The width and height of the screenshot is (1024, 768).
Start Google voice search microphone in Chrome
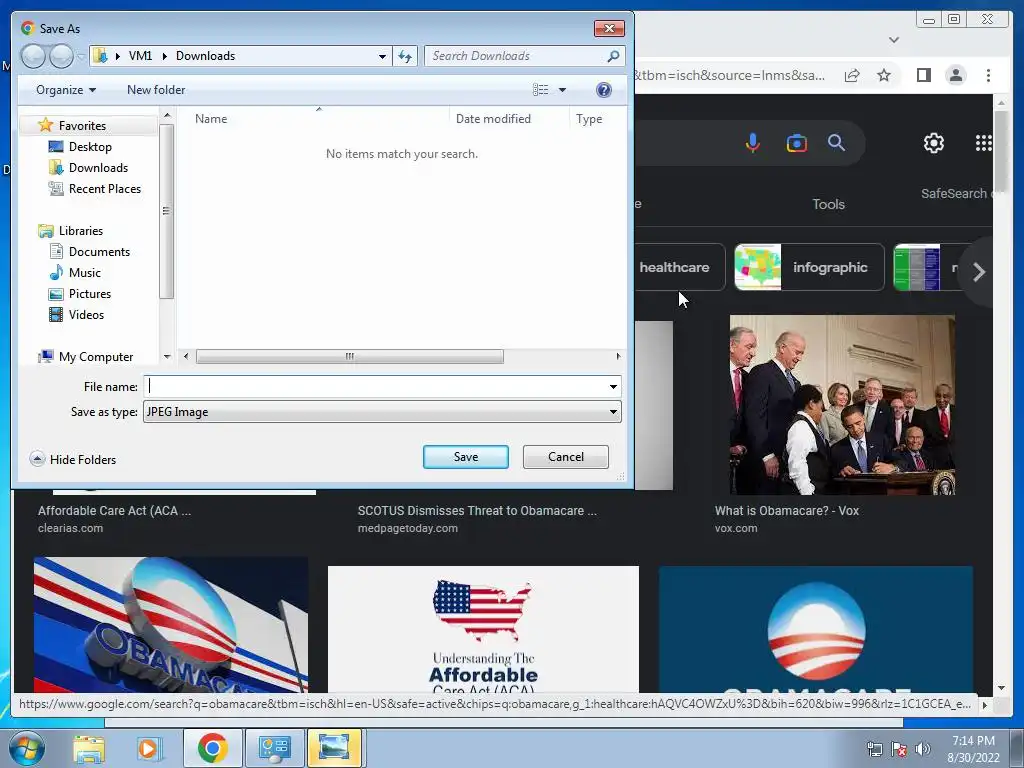tap(752, 142)
